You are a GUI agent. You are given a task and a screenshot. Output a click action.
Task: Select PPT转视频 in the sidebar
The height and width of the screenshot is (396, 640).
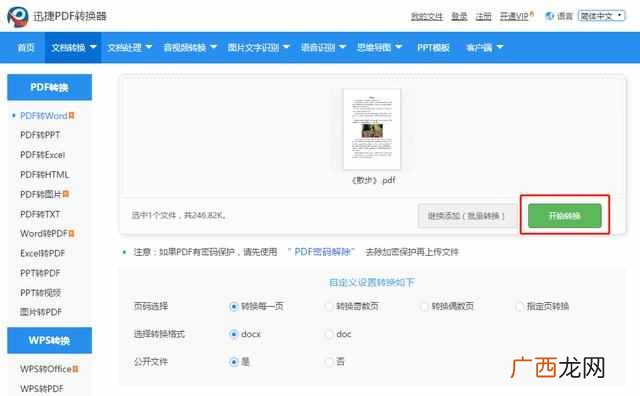40,292
